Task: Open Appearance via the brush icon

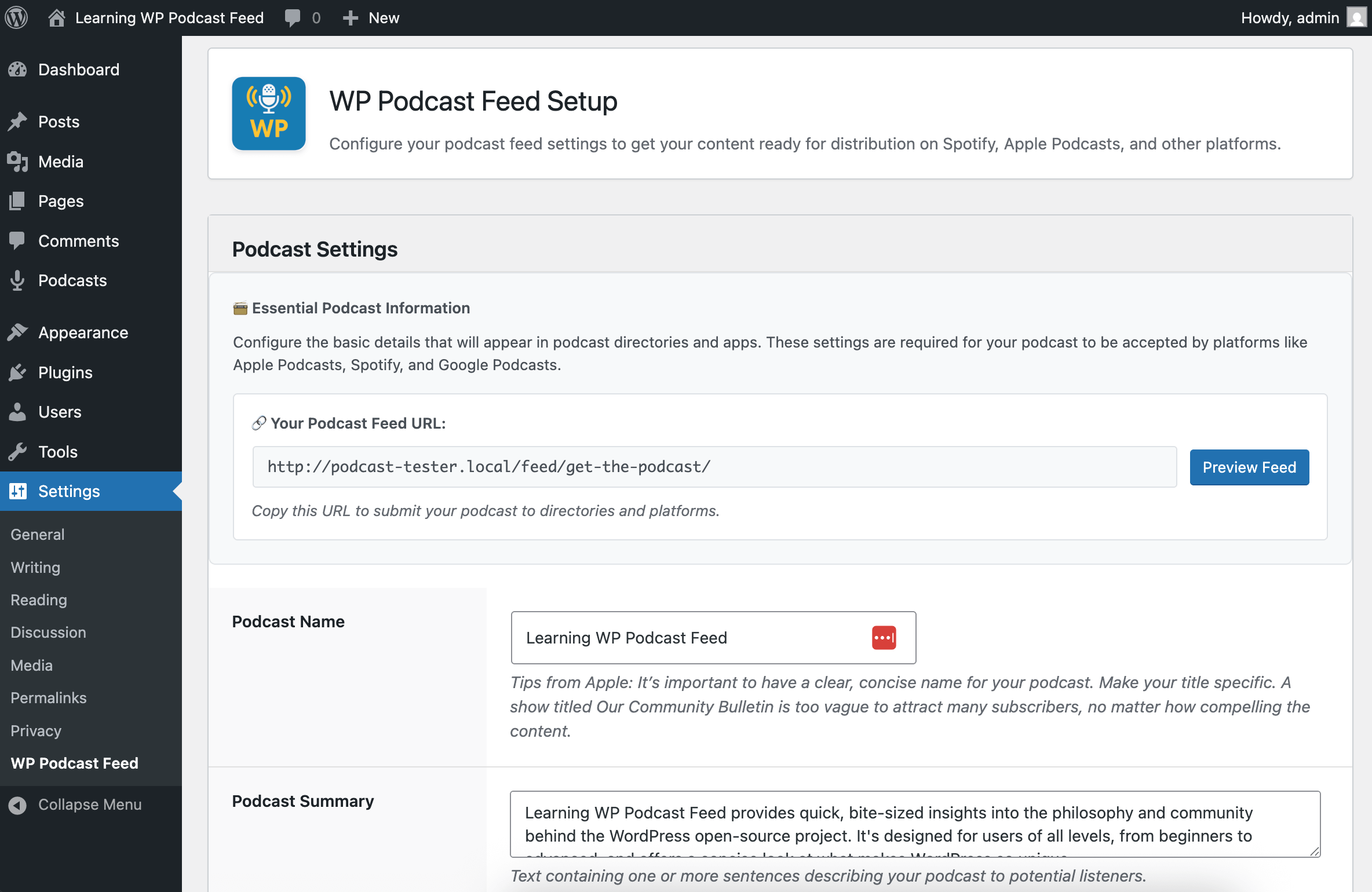Action: [x=18, y=332]
